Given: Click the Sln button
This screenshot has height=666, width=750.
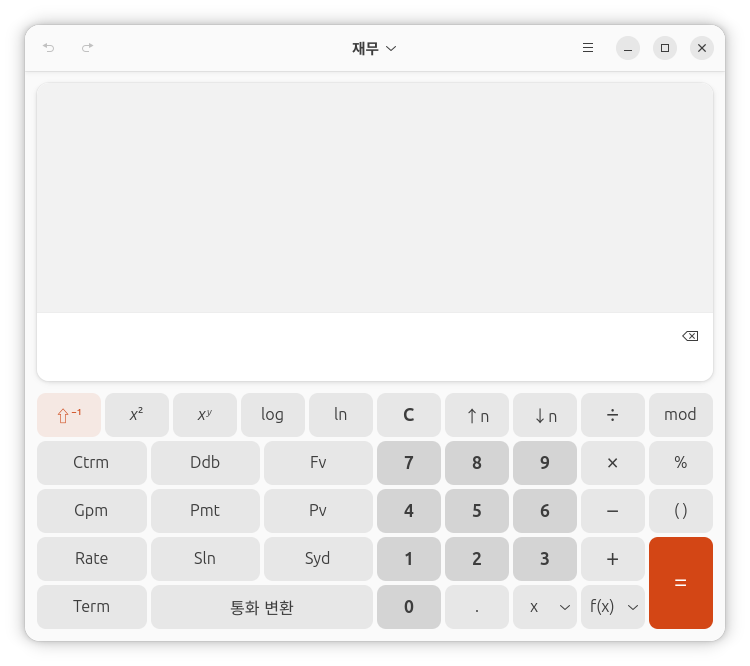Looking at the screenshot, I should coord(205,558).
